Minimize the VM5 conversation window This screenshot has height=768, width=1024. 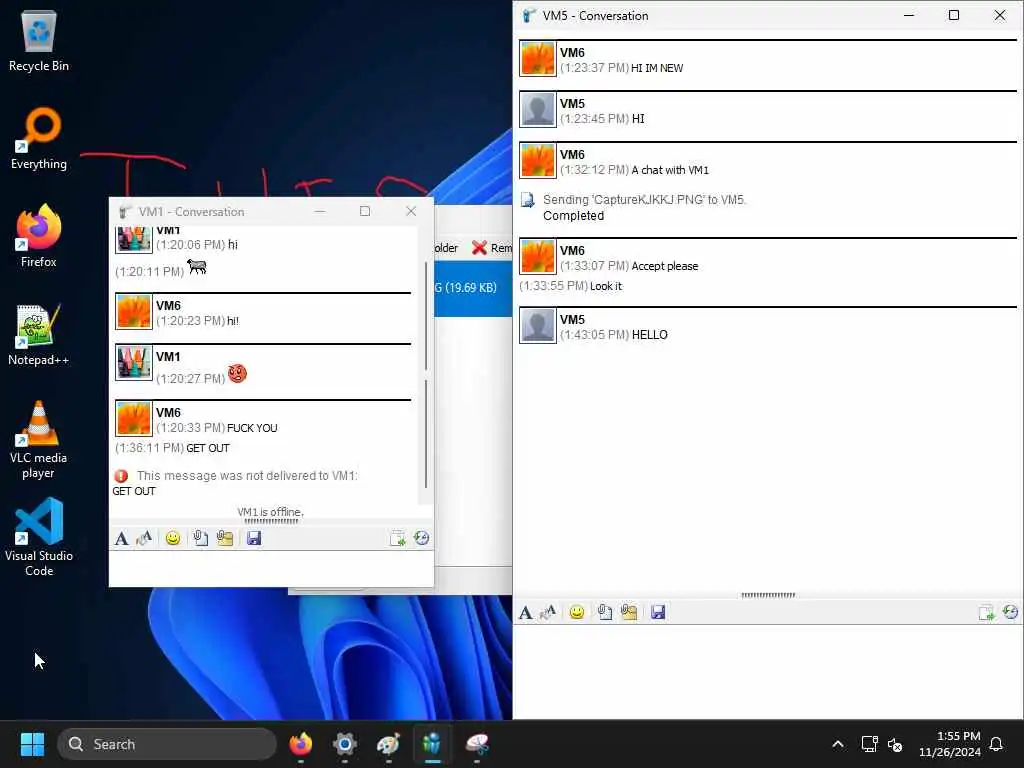click(x=908, y=15)
